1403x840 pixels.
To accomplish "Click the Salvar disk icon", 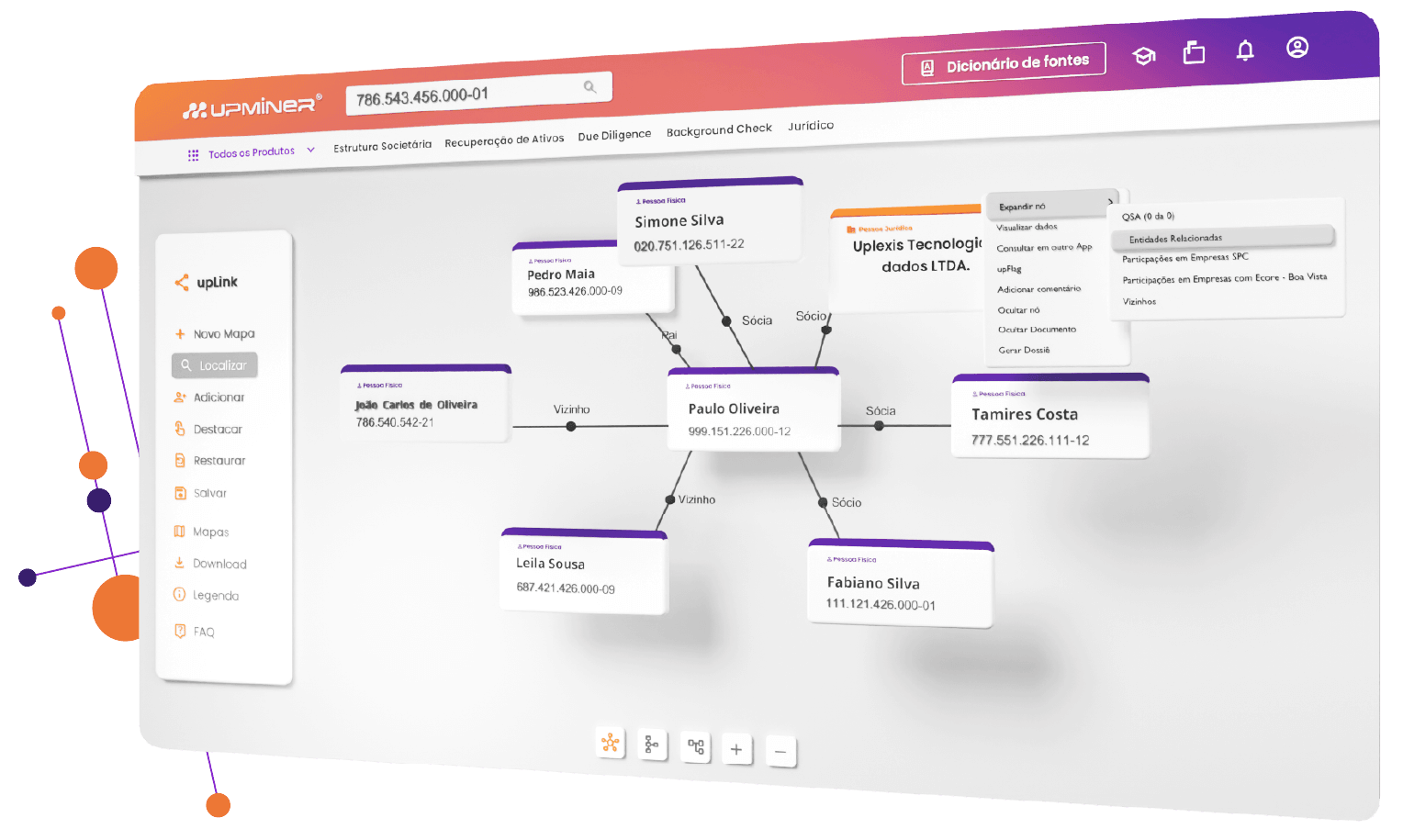I will [x=180, y=493].
